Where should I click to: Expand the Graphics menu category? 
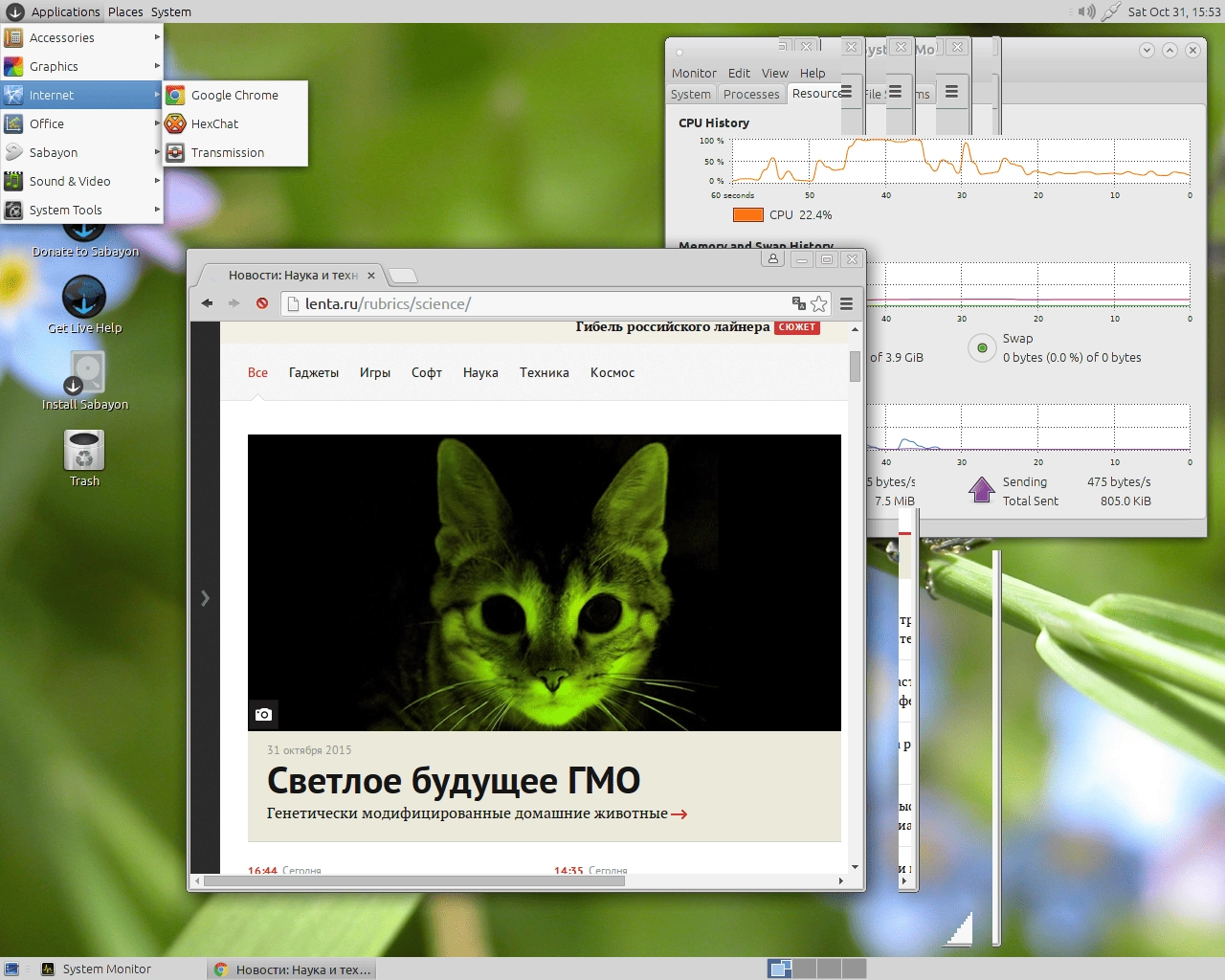pos(81,66)
